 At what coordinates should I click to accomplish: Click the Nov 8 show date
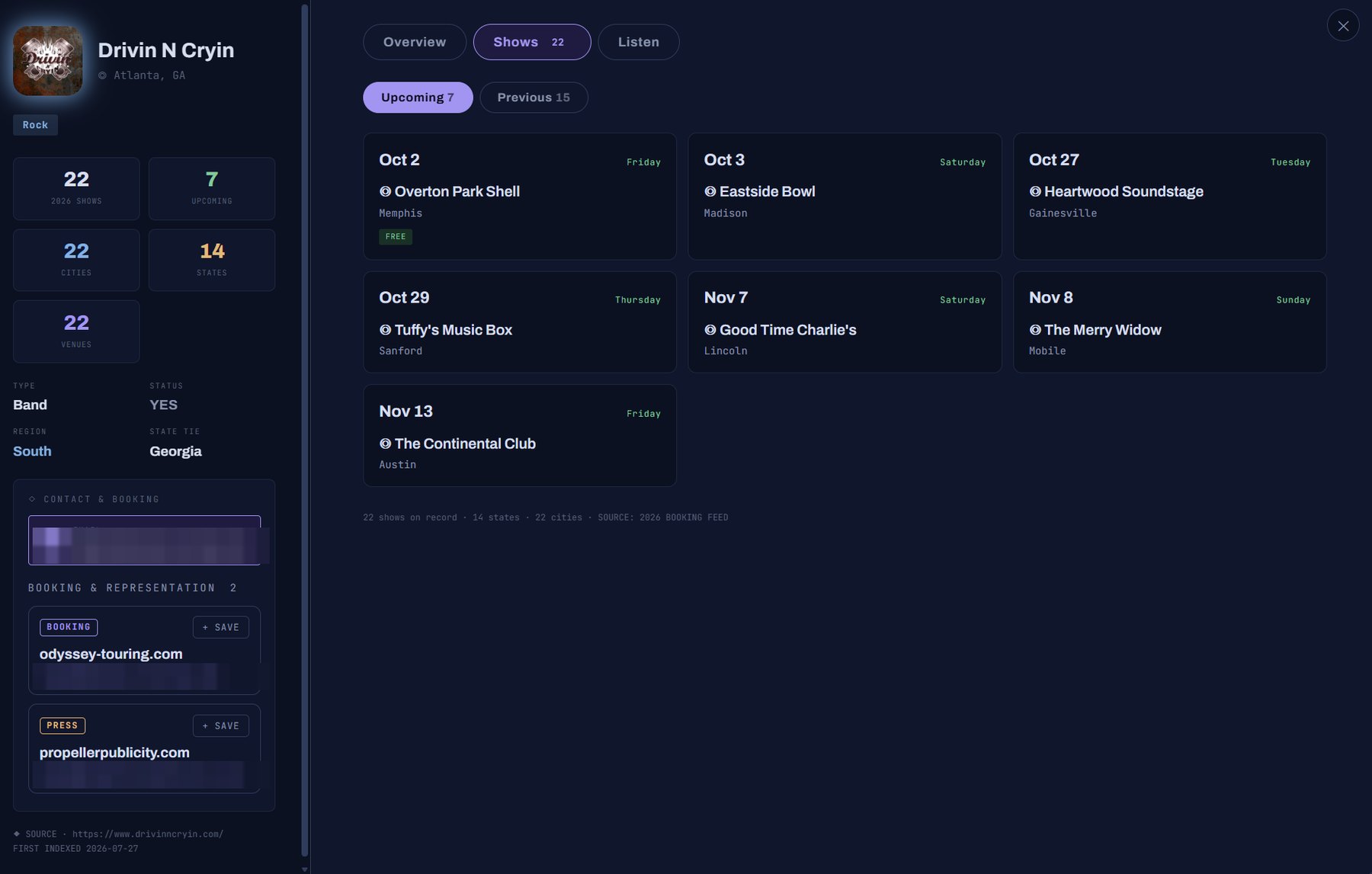[x=1050, y=298]
